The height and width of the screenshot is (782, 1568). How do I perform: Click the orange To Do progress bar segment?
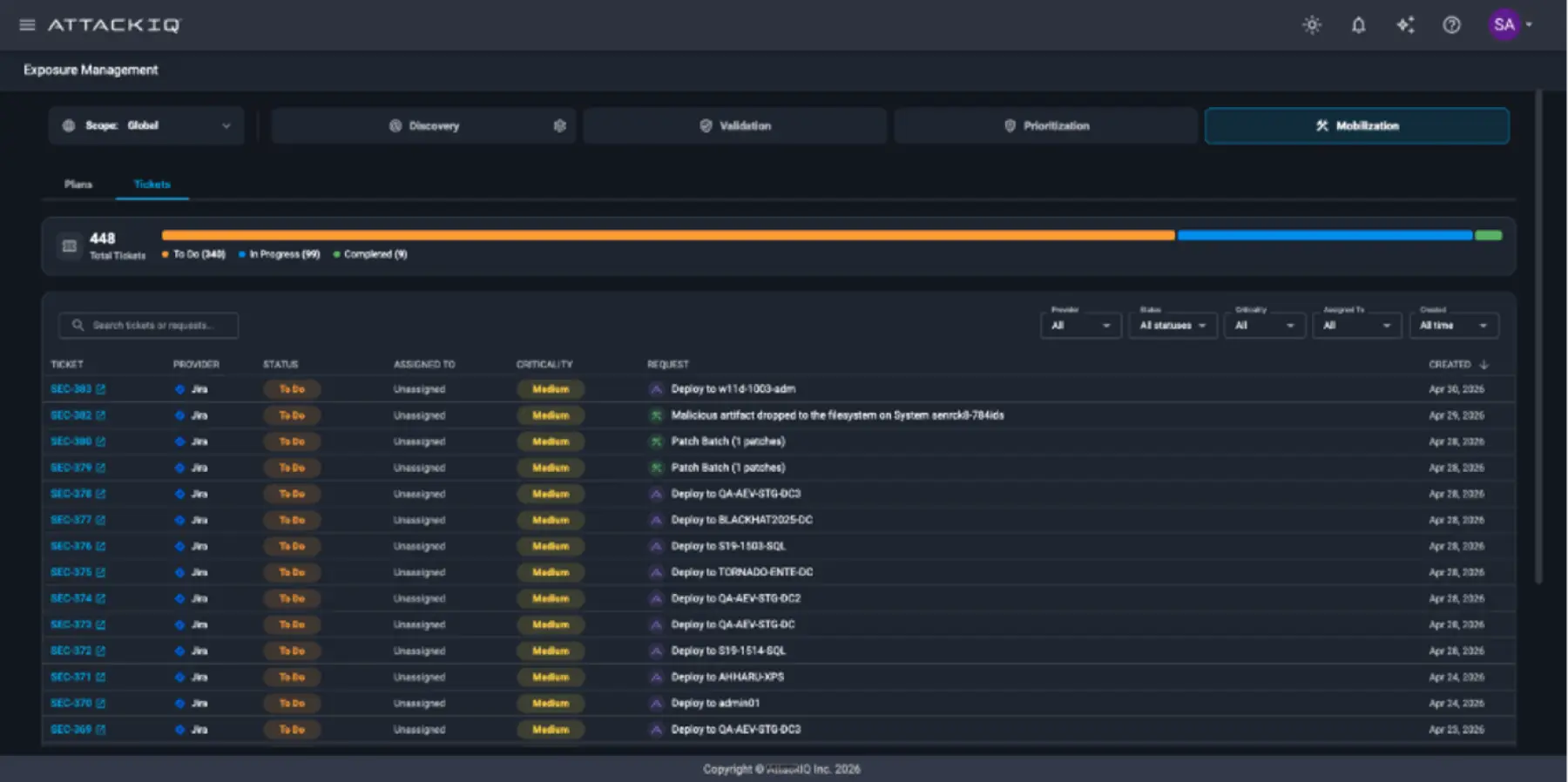click(x=668, y=235)
